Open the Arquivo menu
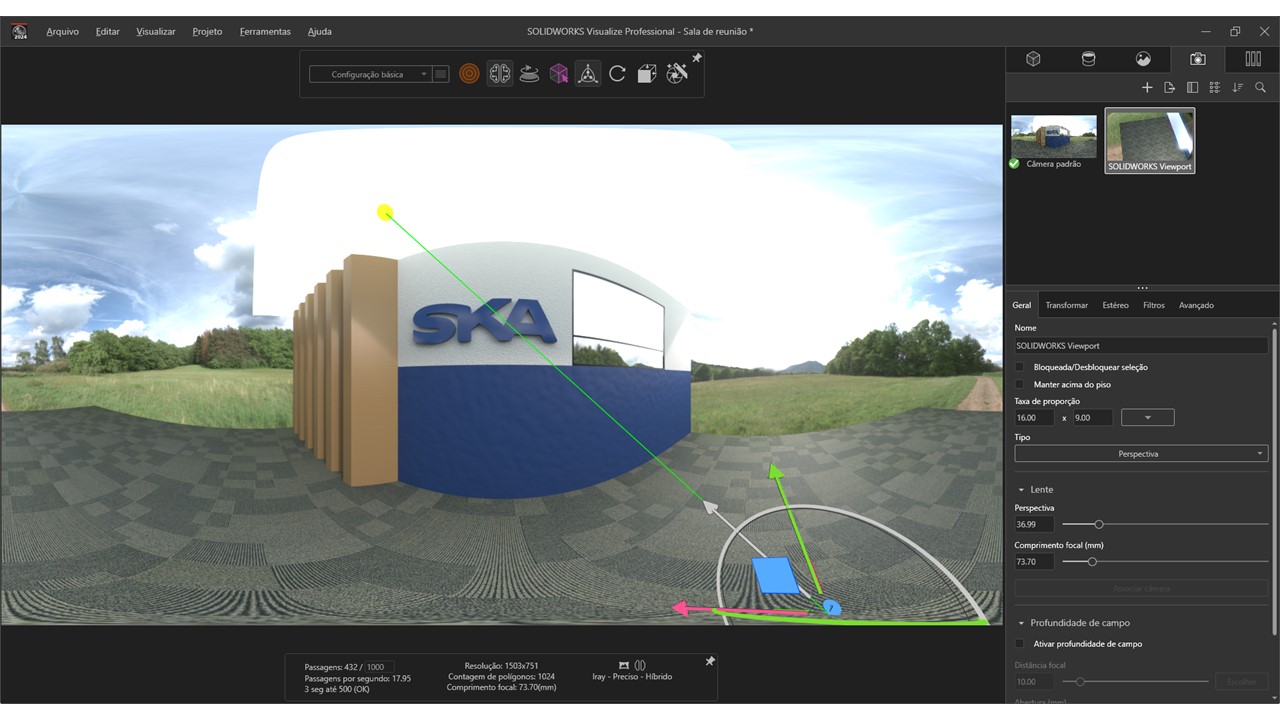Image resolution: width=1280 pixels, height=720 pixels. tap(62, 32)
